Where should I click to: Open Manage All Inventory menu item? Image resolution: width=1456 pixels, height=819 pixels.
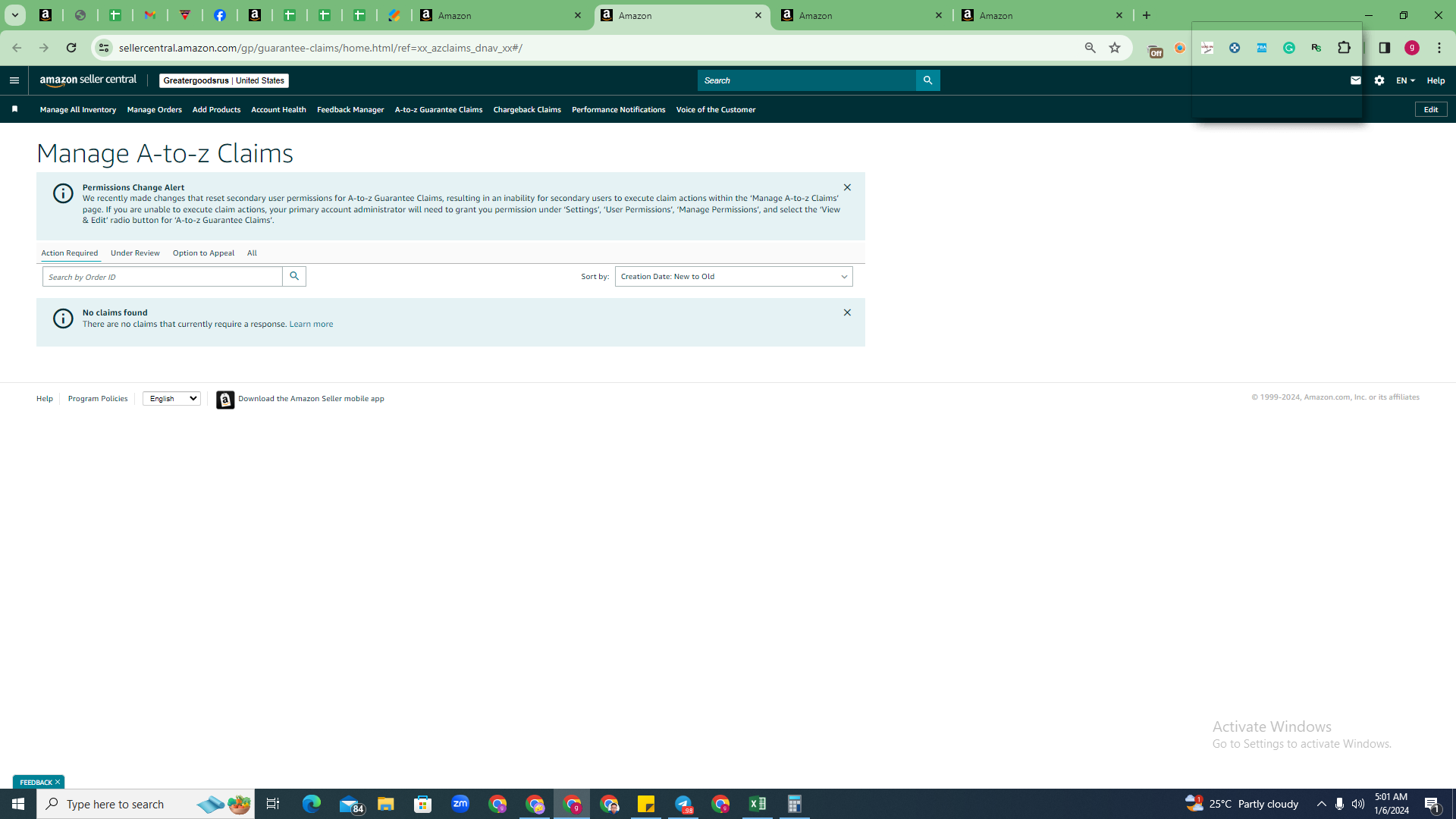click(78, 110)
